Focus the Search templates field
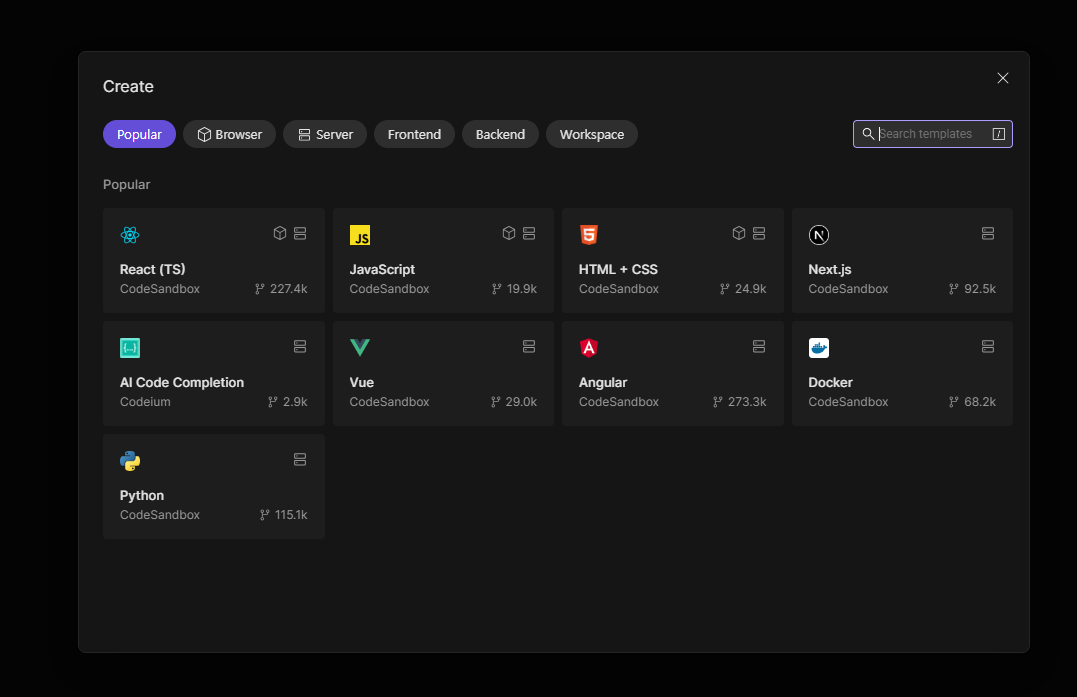The height and width of the screenshot is (697, 1077). tap(933, 134)
